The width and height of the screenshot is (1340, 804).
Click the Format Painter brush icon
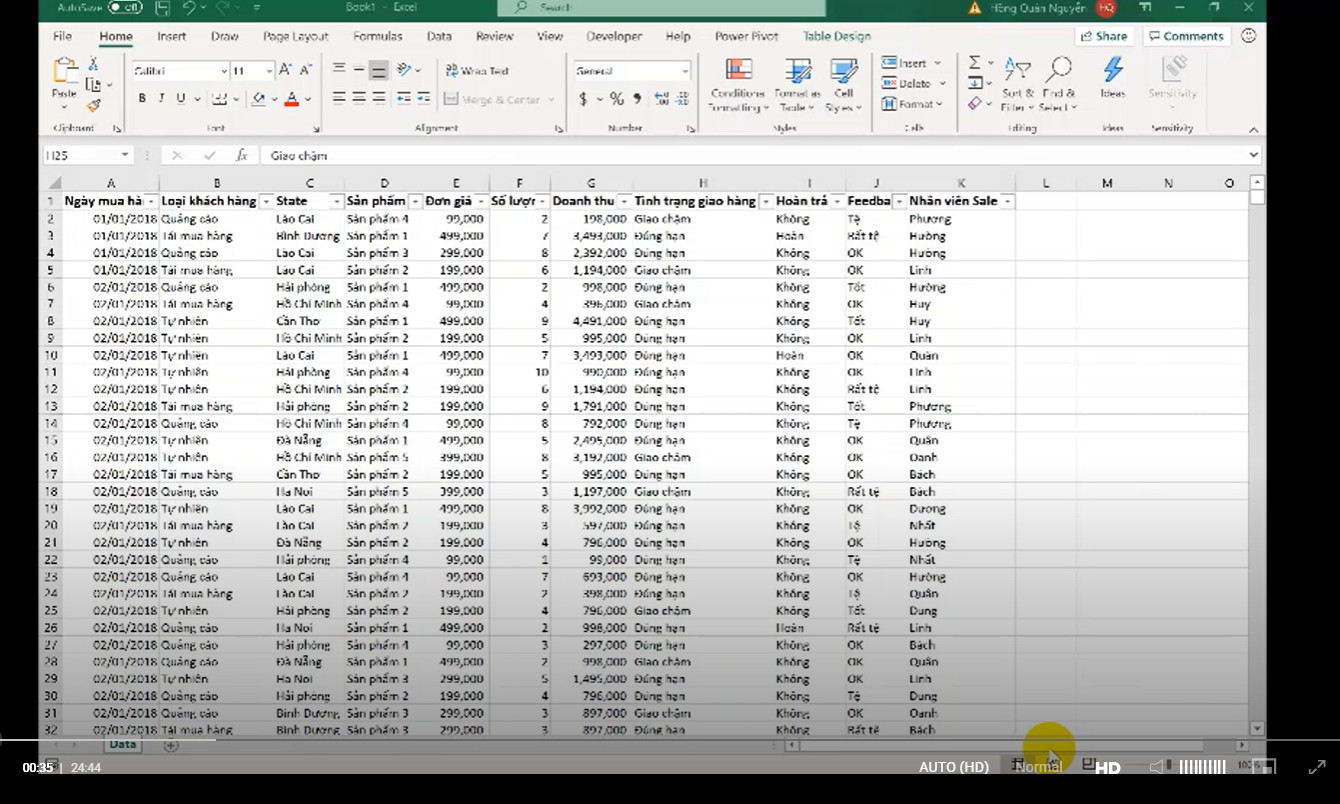(94, 105)
